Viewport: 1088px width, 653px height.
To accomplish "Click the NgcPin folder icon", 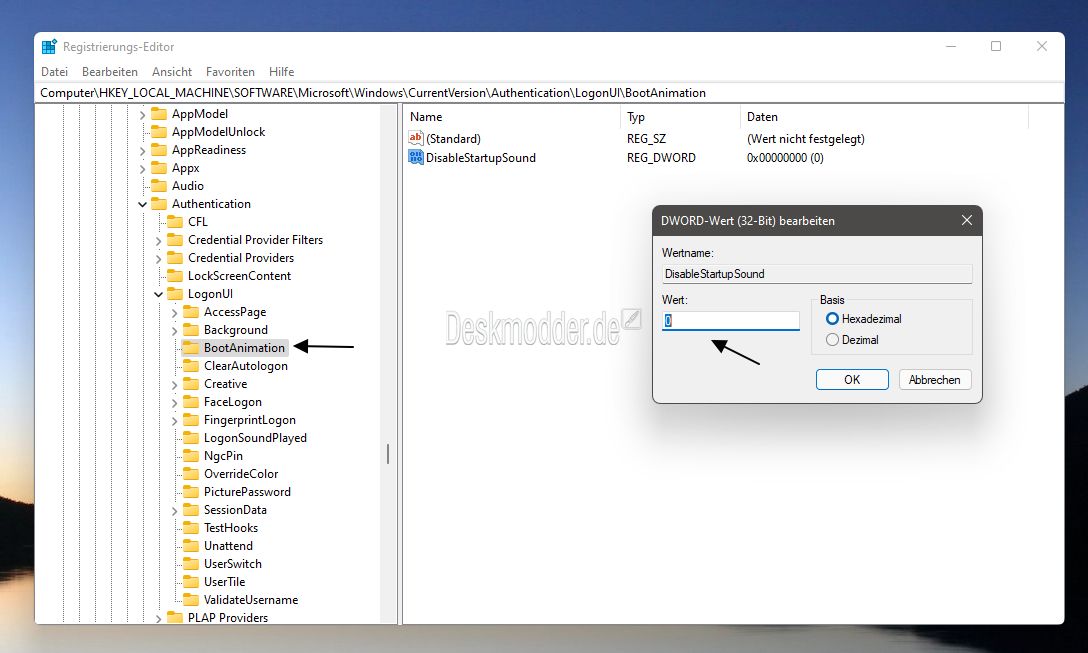I will (x=191, y=456).
